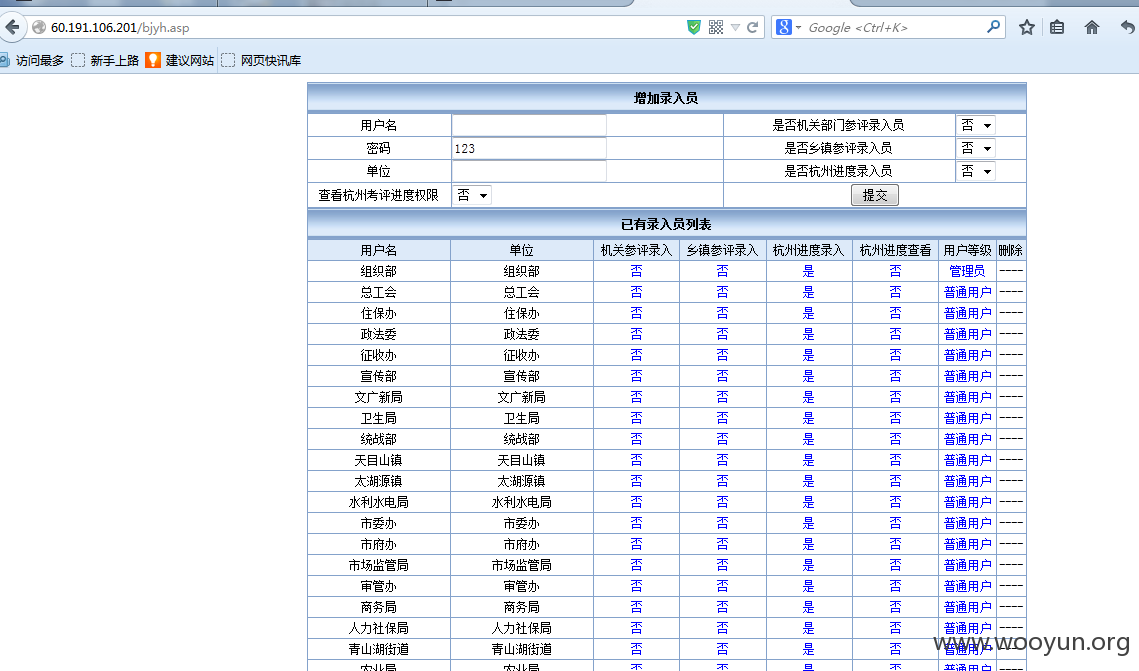Open the 新手上路 bookmark
1139x671 pixels.
pos(105,60)
